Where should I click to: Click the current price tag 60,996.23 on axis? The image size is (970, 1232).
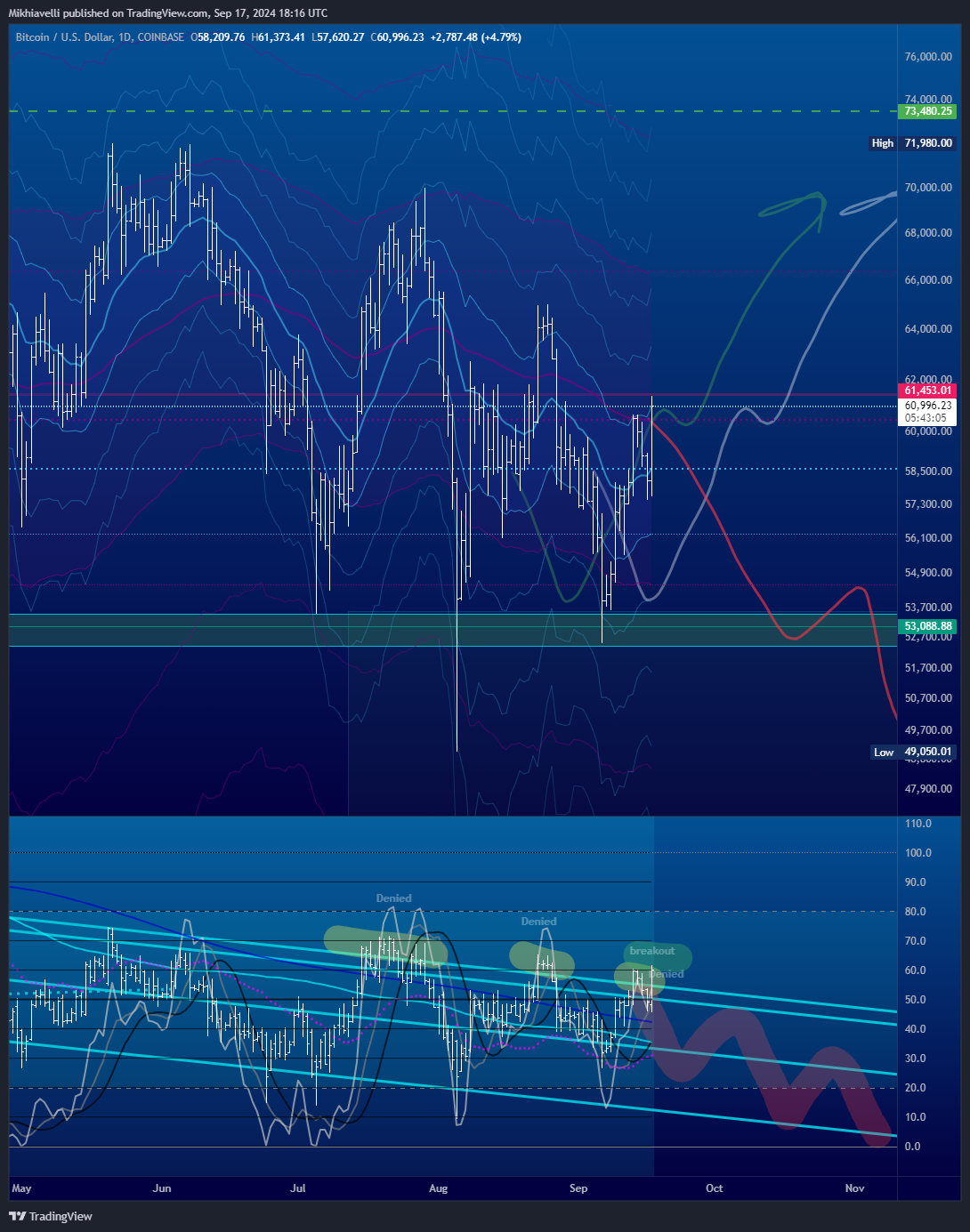coord(927,406)
